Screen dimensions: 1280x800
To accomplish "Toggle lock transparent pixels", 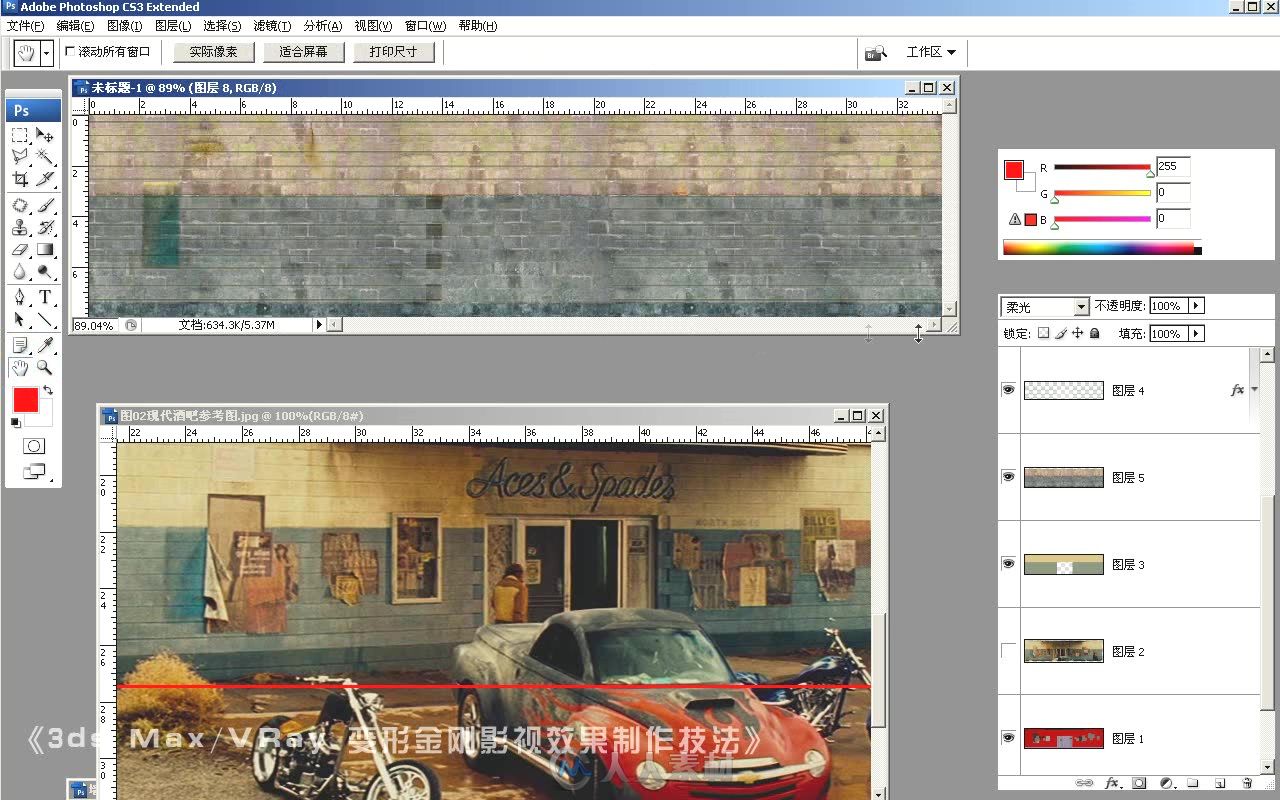I will (1043, 333).
